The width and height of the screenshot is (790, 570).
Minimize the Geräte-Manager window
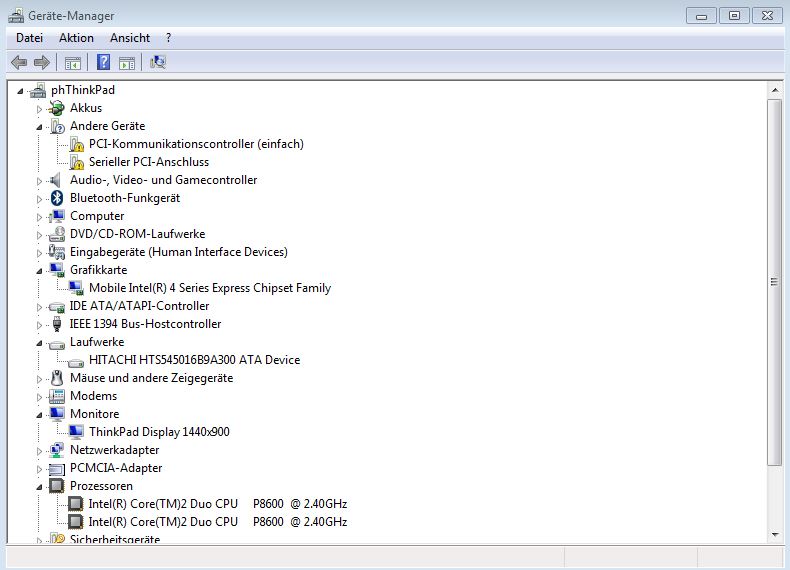coord(701,16)
